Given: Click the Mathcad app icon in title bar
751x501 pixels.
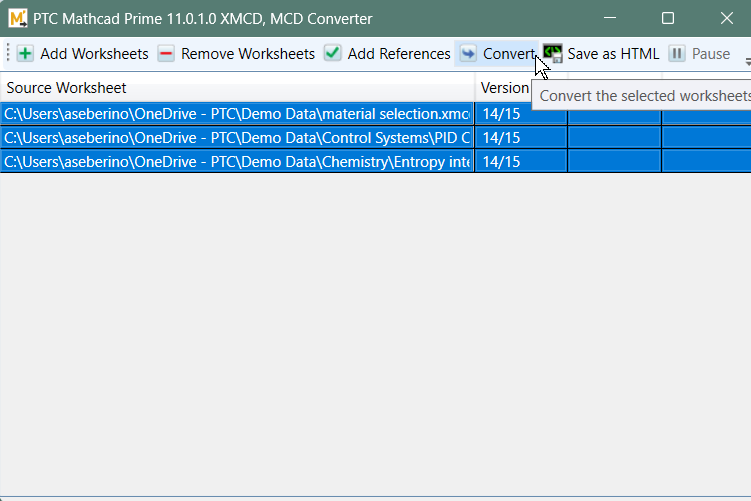Looking at the screenshot, I should coord(17,18).
